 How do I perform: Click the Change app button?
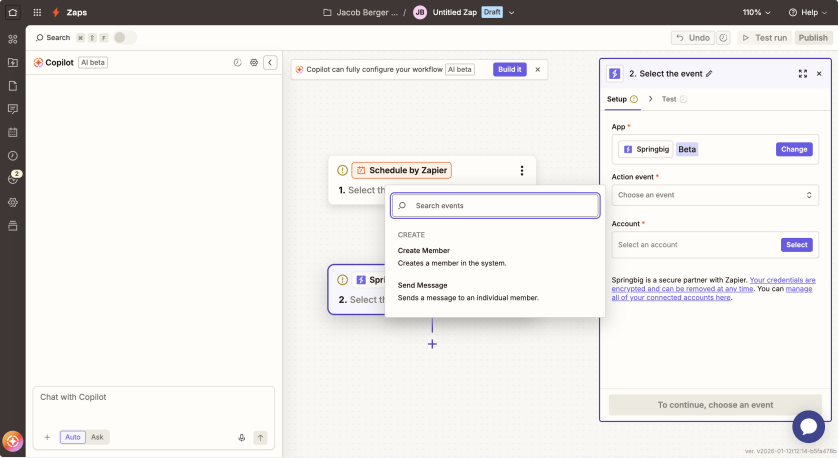[794, 150]
